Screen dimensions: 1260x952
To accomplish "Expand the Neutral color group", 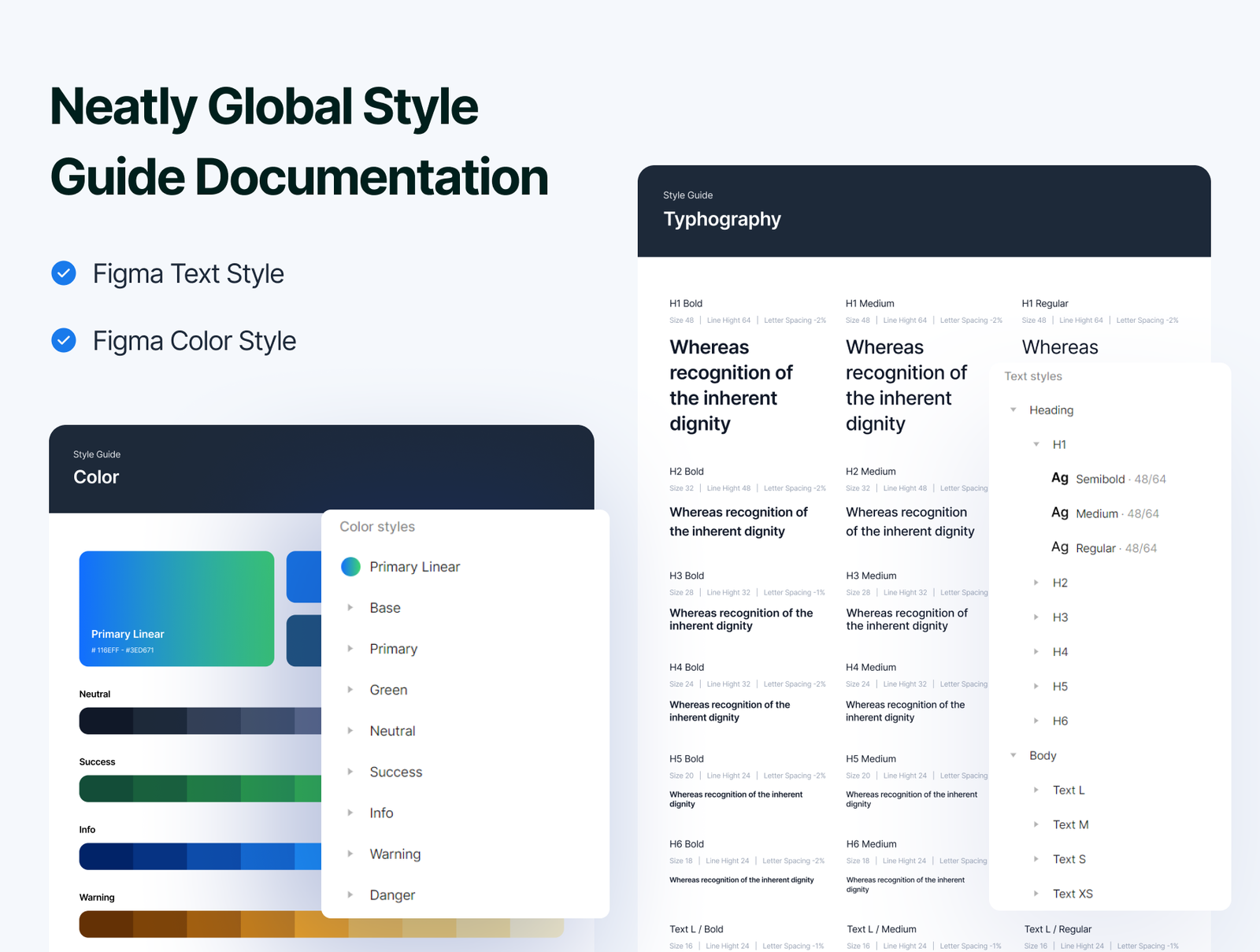I will click(x=350, y=730).
